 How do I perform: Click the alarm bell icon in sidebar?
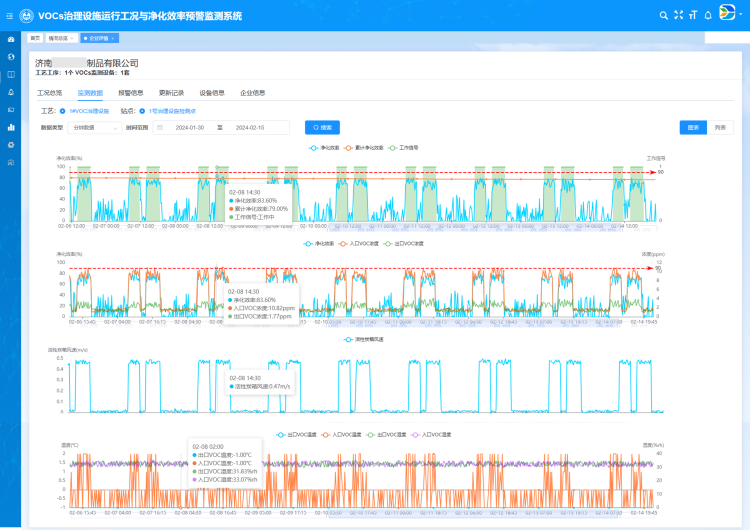11,92
